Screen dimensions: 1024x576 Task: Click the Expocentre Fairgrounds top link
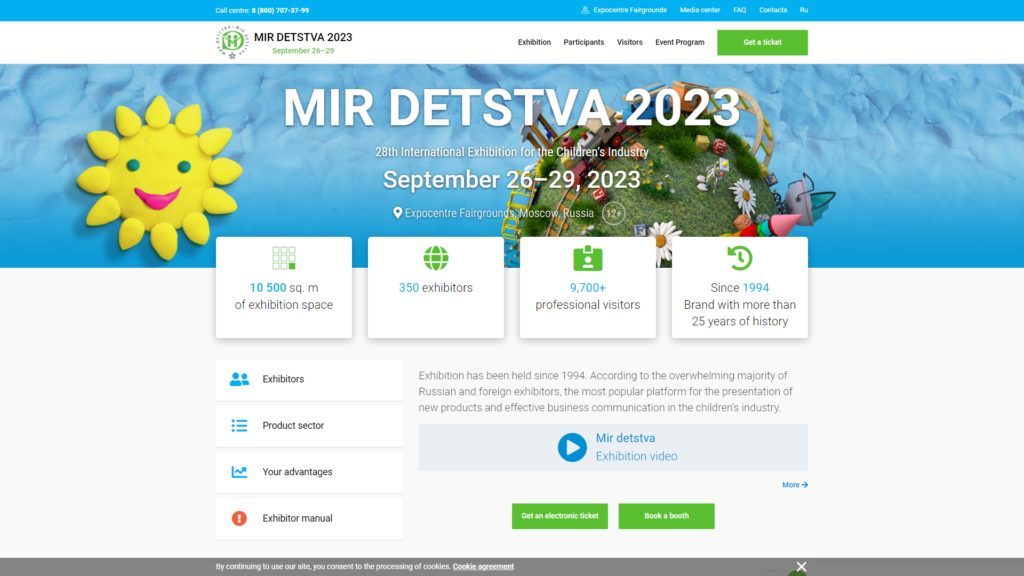[630, 10]
